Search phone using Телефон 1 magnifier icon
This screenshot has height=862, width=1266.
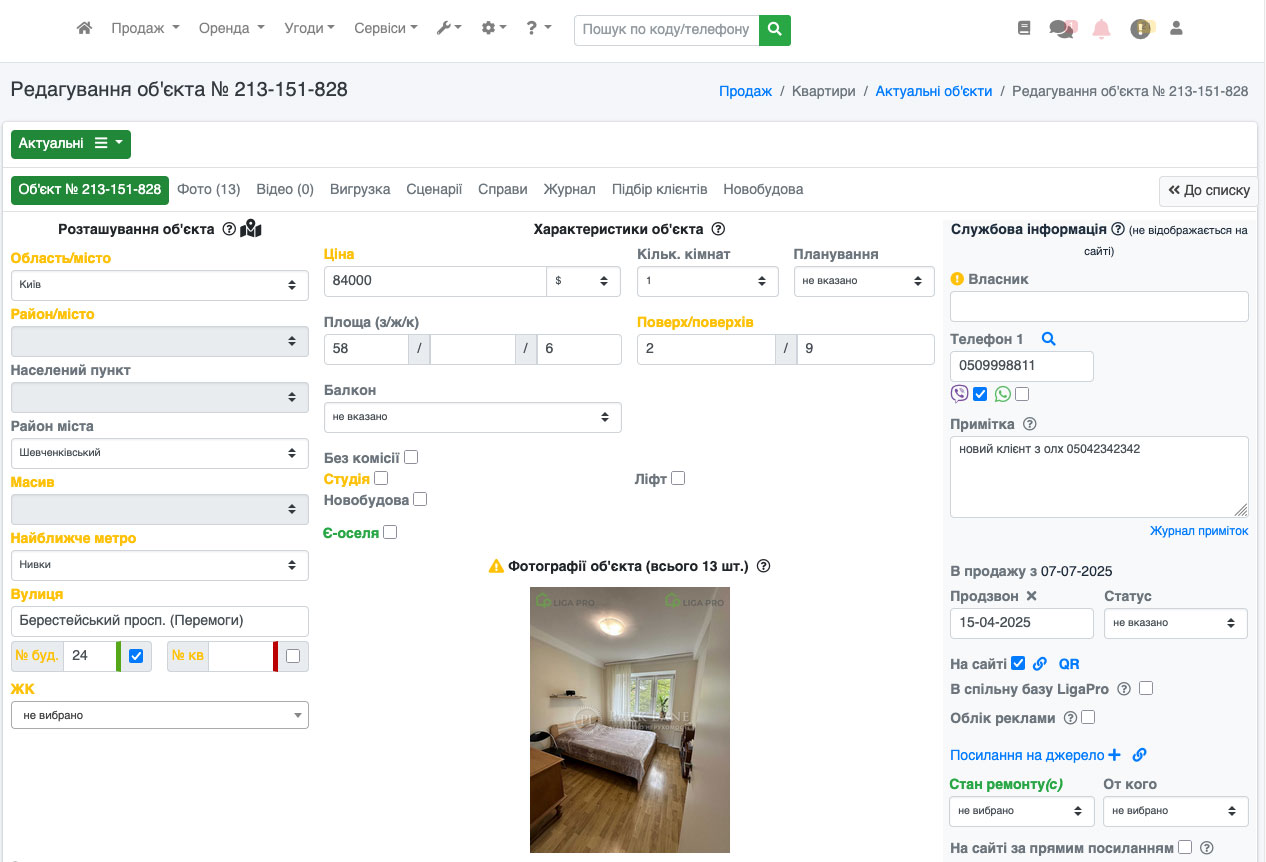[1048, 339]
